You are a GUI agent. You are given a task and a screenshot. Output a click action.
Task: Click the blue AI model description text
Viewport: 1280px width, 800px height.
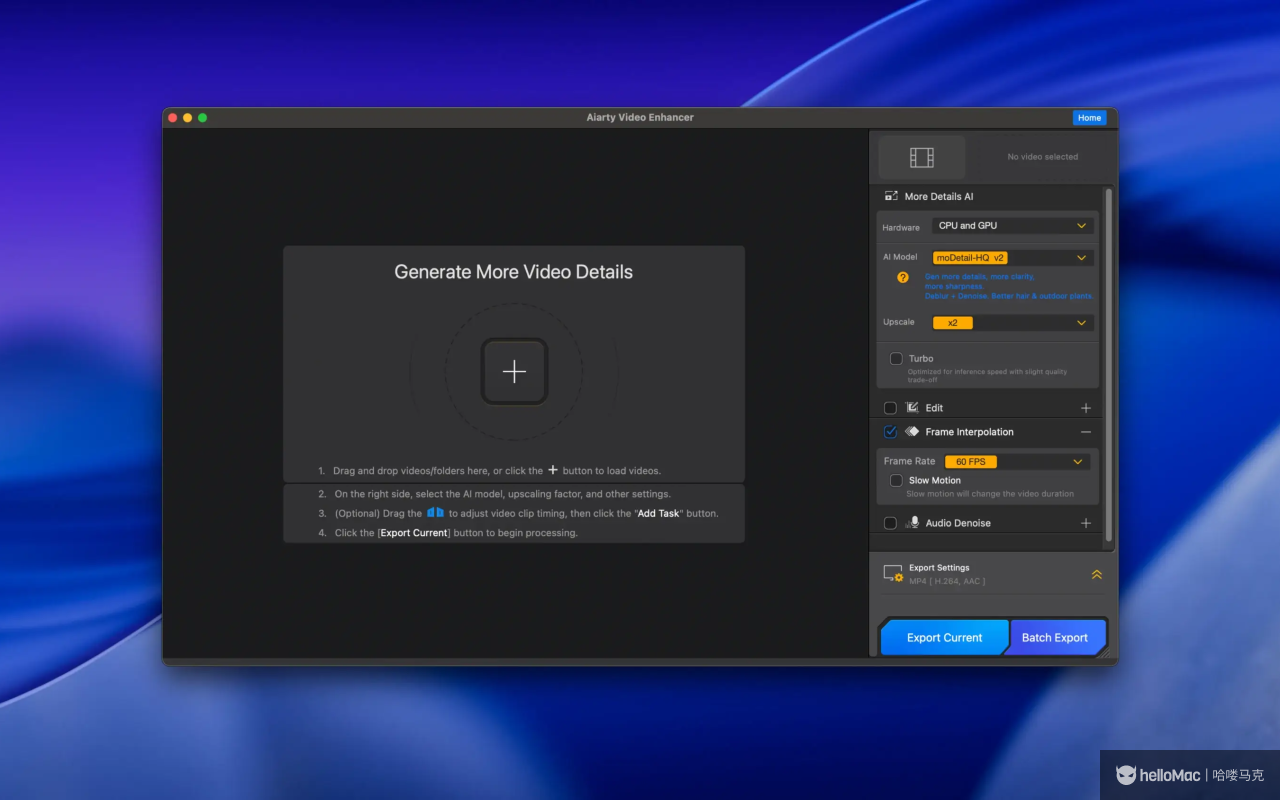tap(1008, 287)
